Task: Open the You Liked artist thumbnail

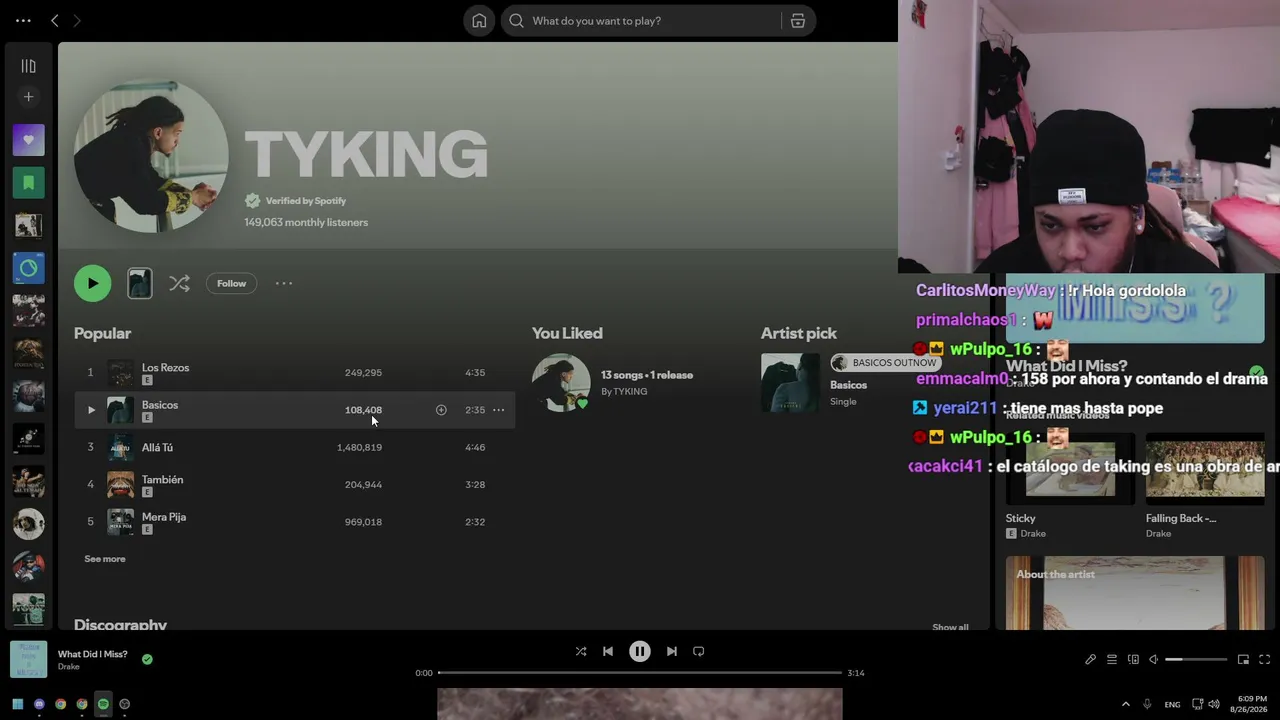Action: 561,383
